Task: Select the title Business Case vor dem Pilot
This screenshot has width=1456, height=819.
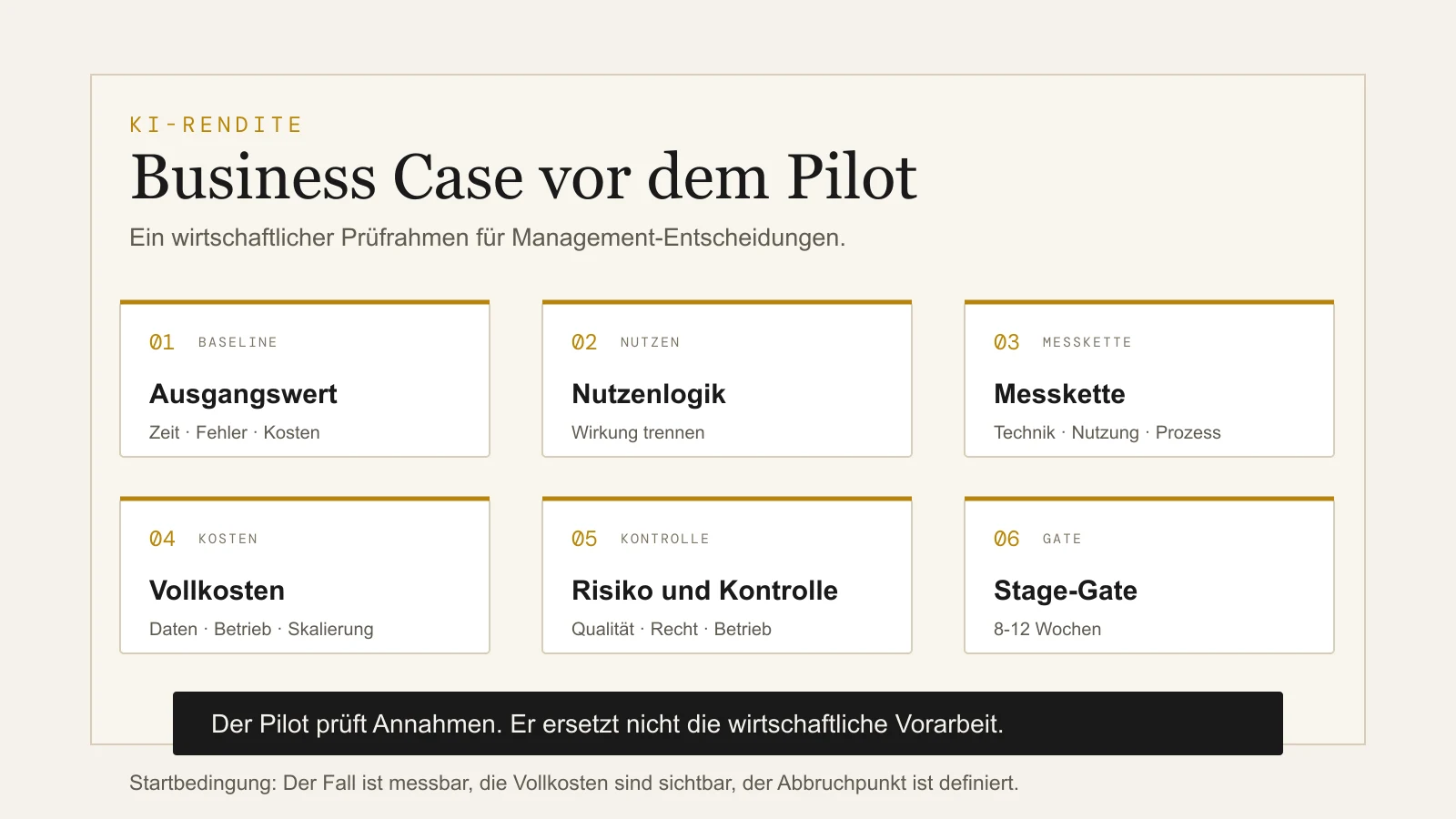Action: pyautogui.click(x=523, y=177)
